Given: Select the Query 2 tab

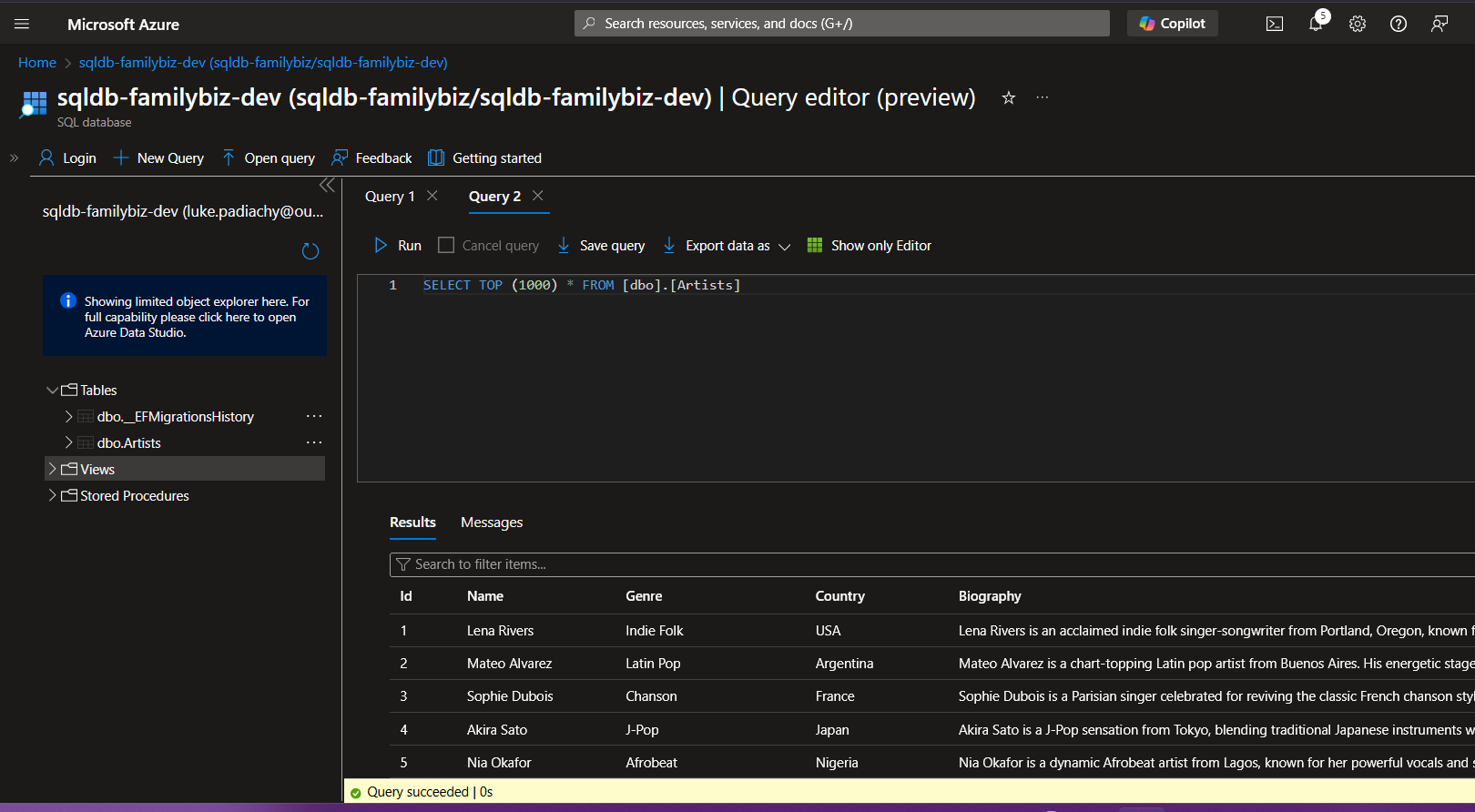Looking at the screenshot, I should [494, 197].
